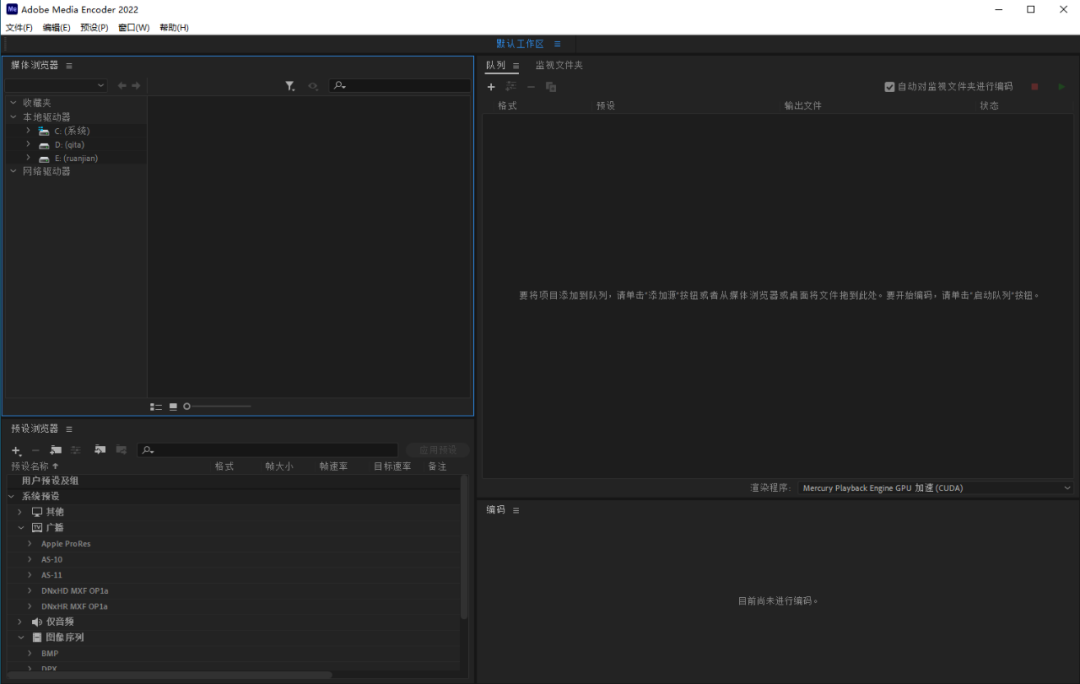Click the new preset group folder icon
This screenshot has height=684, width=1080.
pyautogui.click(x=56, y=450)
